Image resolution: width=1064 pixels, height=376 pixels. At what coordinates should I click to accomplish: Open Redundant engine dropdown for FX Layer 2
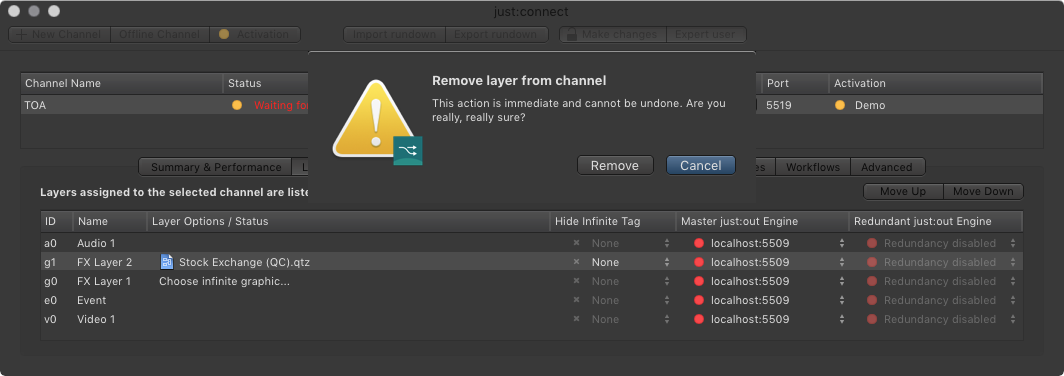(949, 262)
